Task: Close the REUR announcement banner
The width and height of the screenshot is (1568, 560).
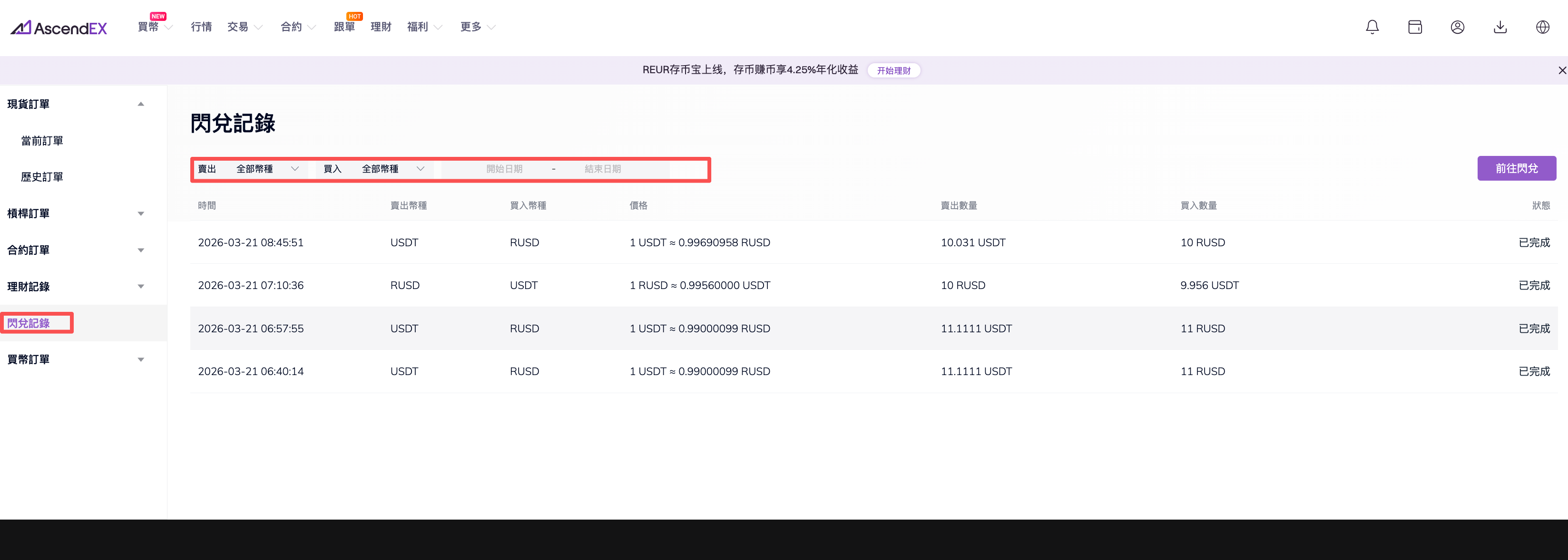Action: (x=1562, y=70)
